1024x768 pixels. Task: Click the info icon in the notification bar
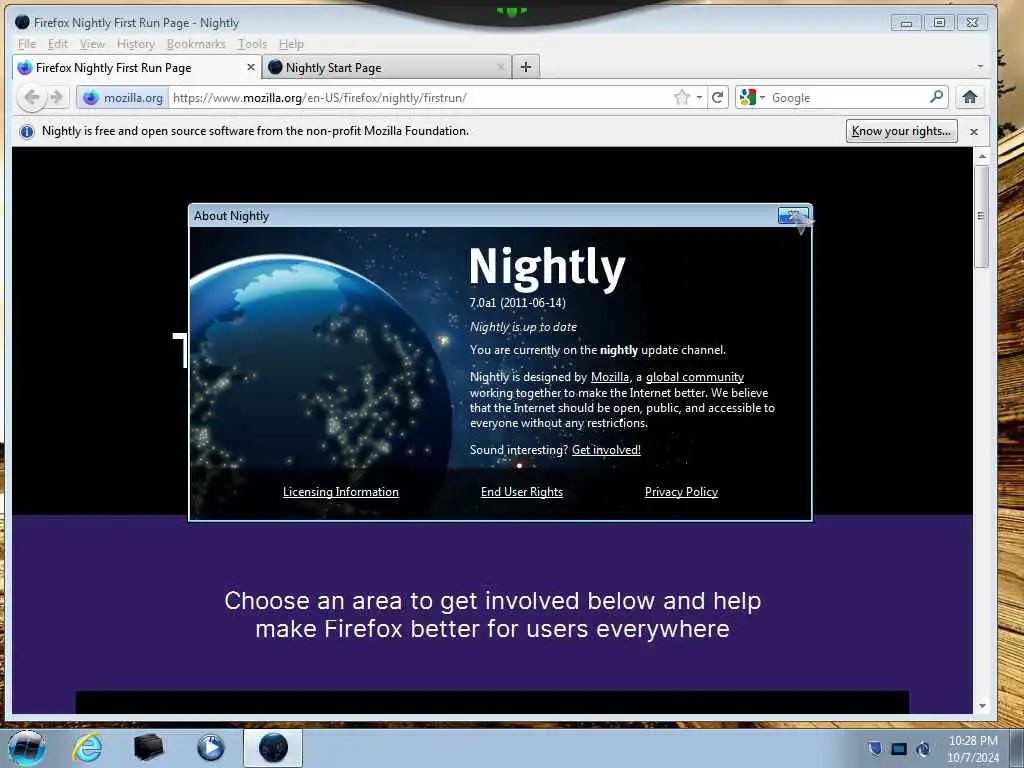(27, 132)
